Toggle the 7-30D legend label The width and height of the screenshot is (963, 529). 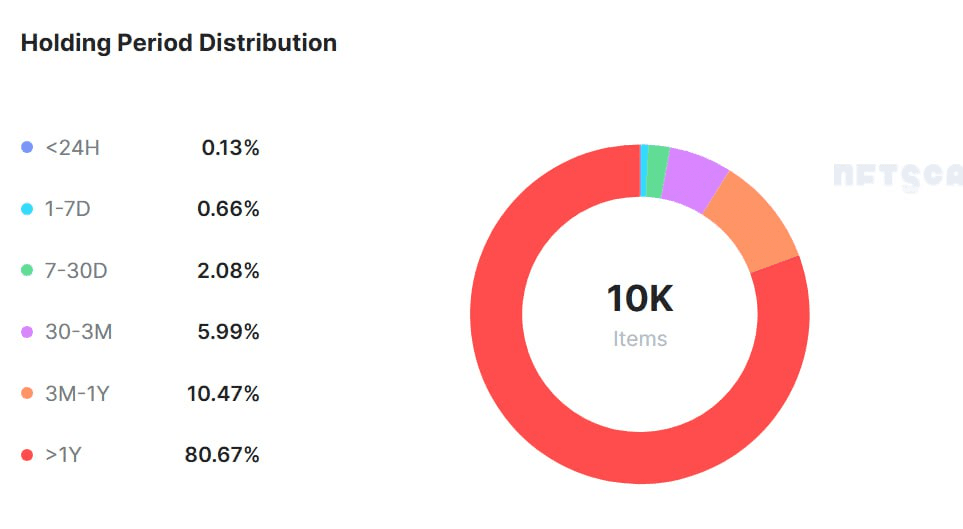point(76,271)
